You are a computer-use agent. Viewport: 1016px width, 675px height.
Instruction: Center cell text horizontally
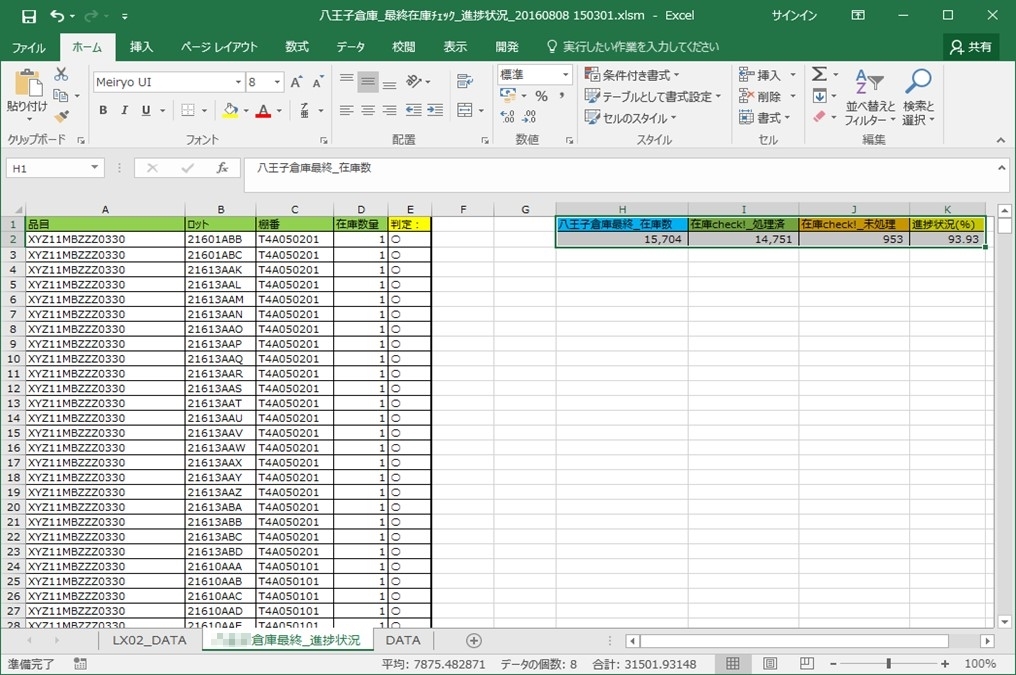[368, 110]
